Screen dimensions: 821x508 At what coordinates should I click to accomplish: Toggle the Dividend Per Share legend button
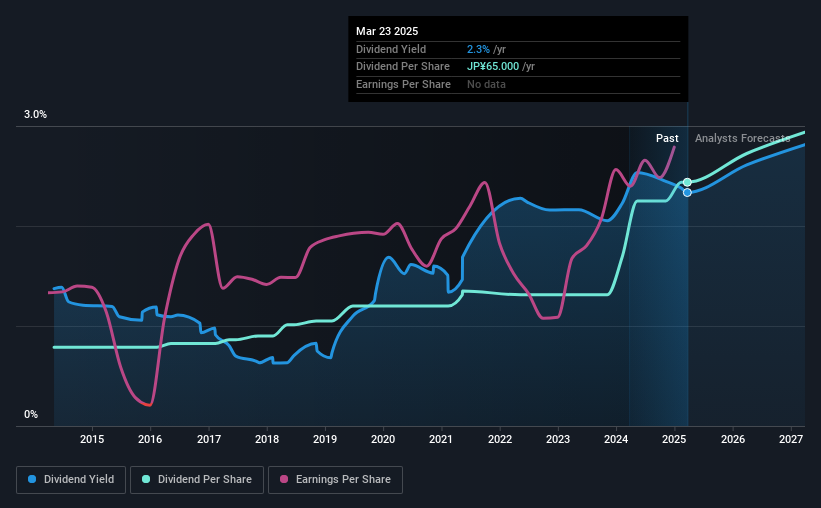coord(197,480)
